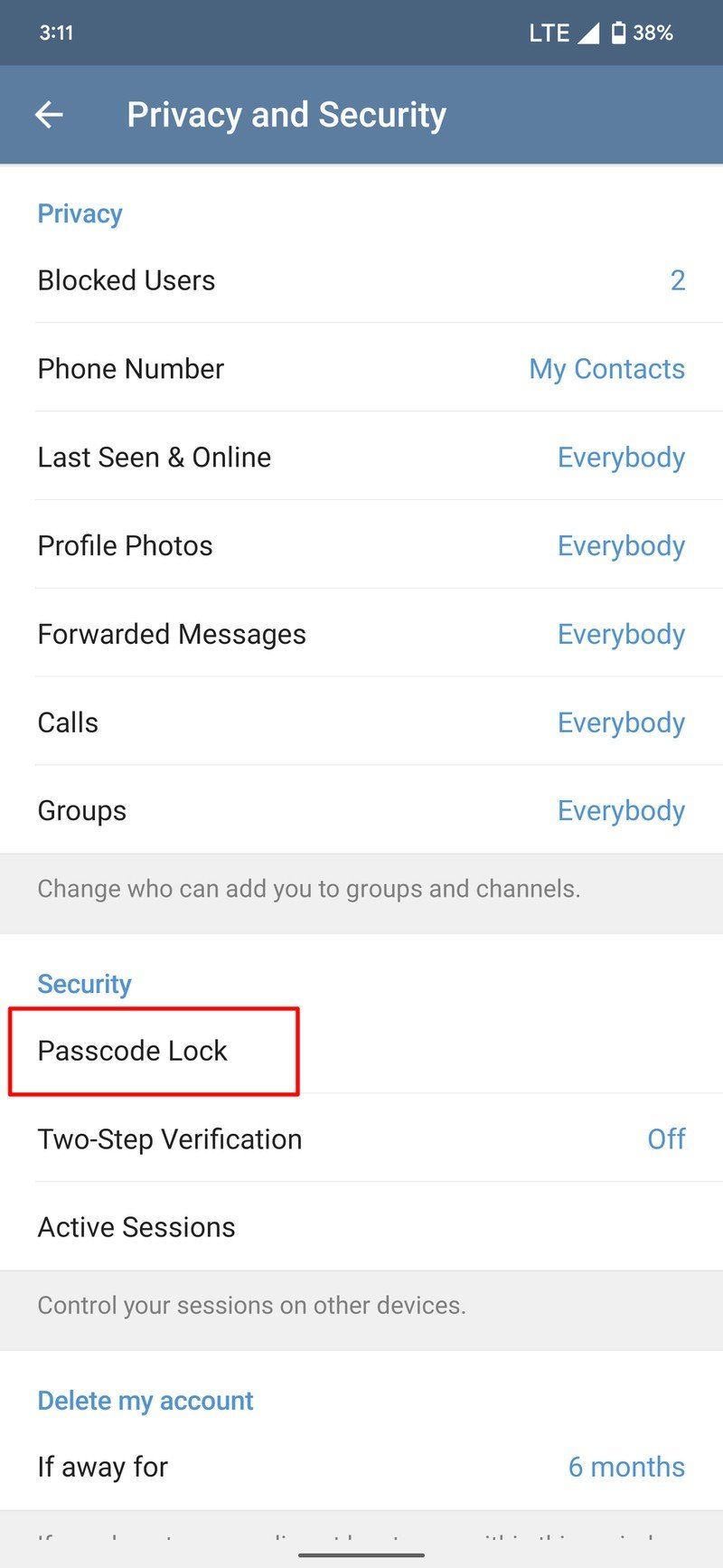Change who can add you to Groups

[x=621, y=810]
